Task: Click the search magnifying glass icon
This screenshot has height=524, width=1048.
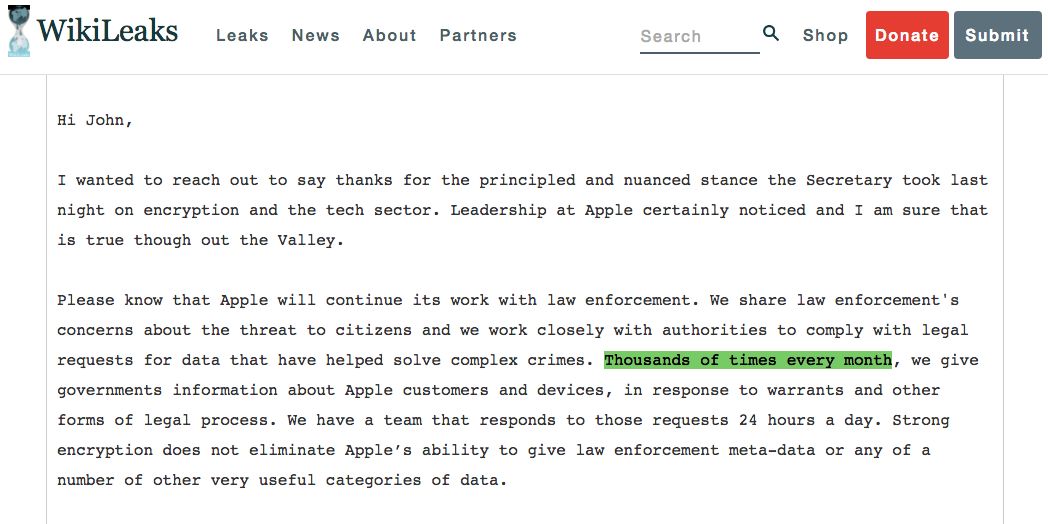Action: [x=771, y=34]
